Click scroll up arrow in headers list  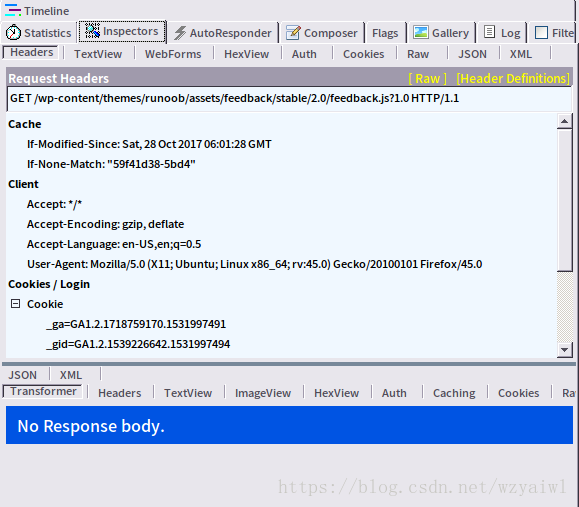[x=564, y=121]
